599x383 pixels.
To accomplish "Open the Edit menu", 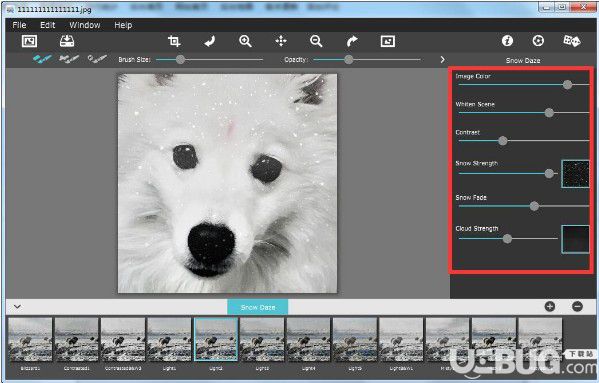I will point(48,25).
